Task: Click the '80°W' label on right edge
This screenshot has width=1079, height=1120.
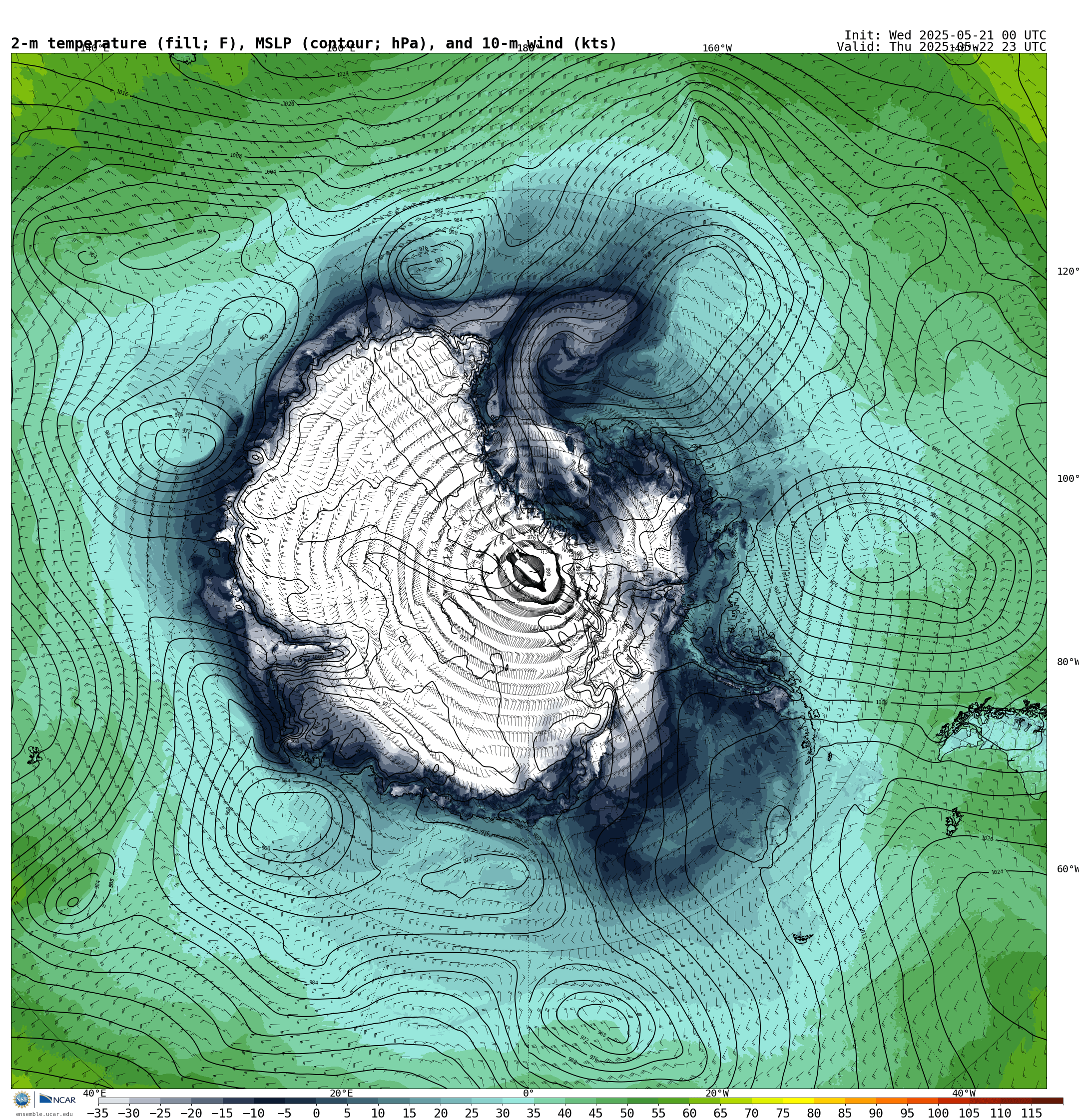Action: tap(1068, 662)
